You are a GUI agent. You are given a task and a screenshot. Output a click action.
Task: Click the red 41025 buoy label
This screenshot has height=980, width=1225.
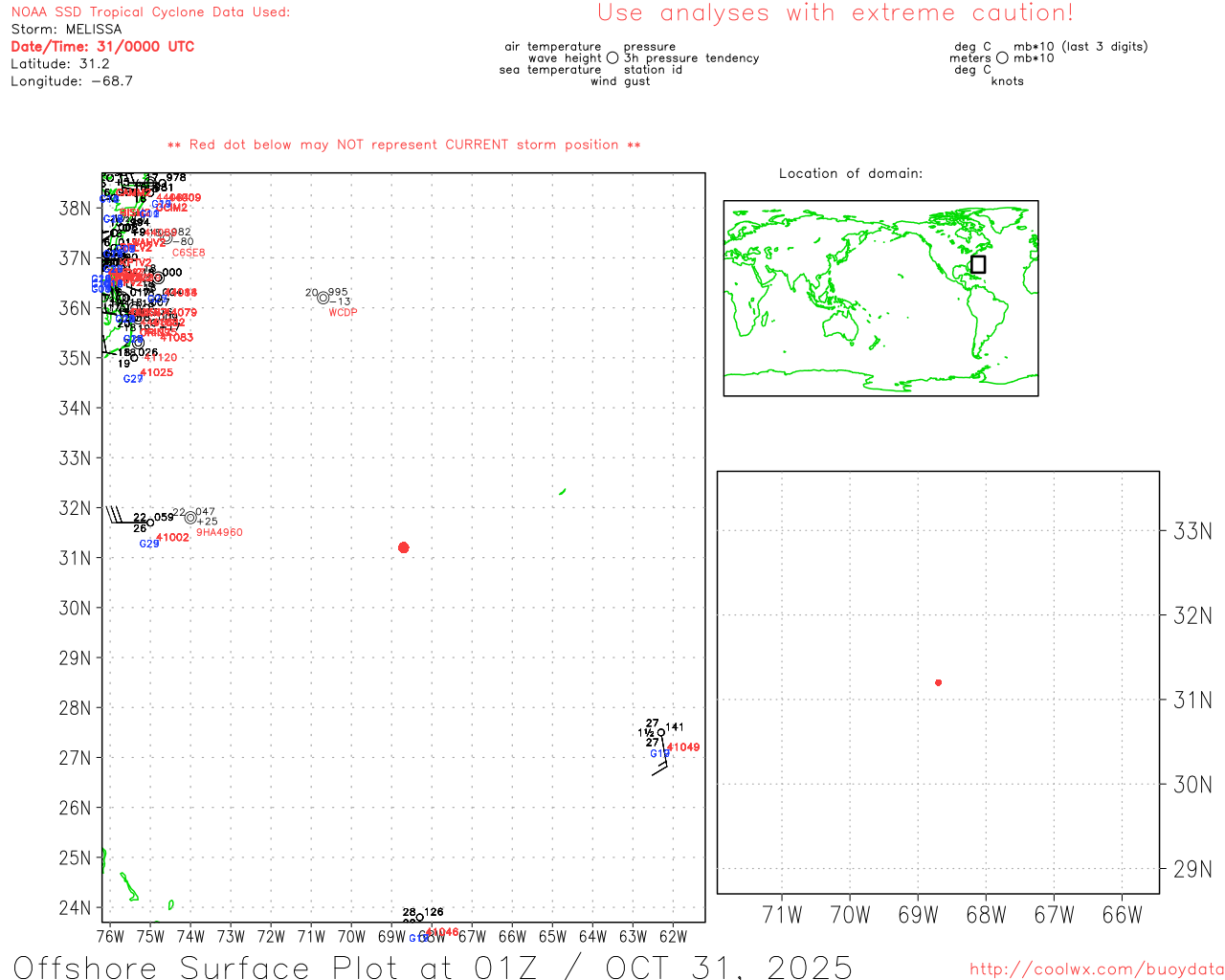[157, 373]
